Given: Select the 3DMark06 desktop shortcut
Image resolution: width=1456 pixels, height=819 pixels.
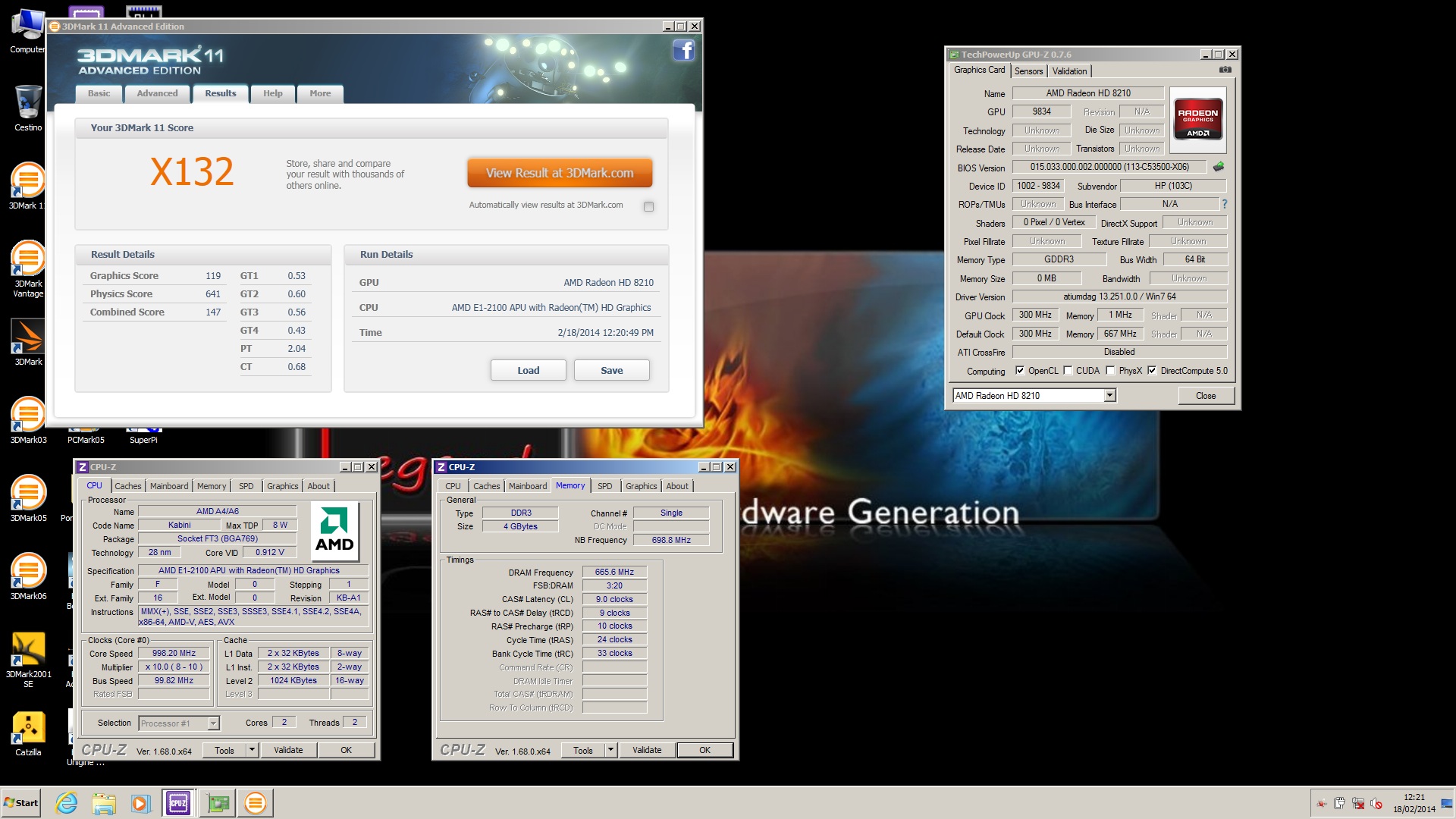Looking at the screenshot, I should tap(28, 577).
